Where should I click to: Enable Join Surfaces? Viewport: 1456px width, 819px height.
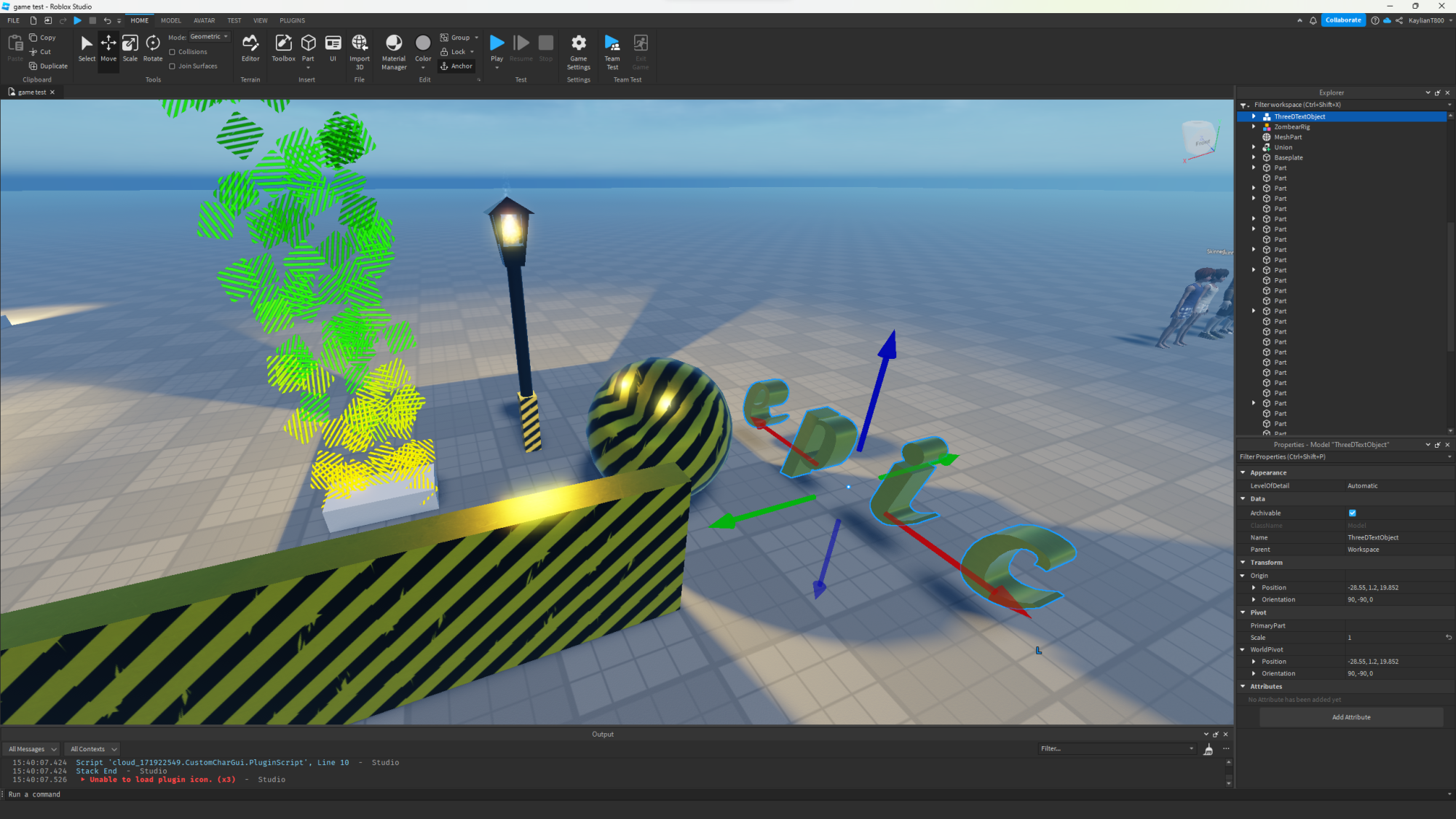coord(172,66)
